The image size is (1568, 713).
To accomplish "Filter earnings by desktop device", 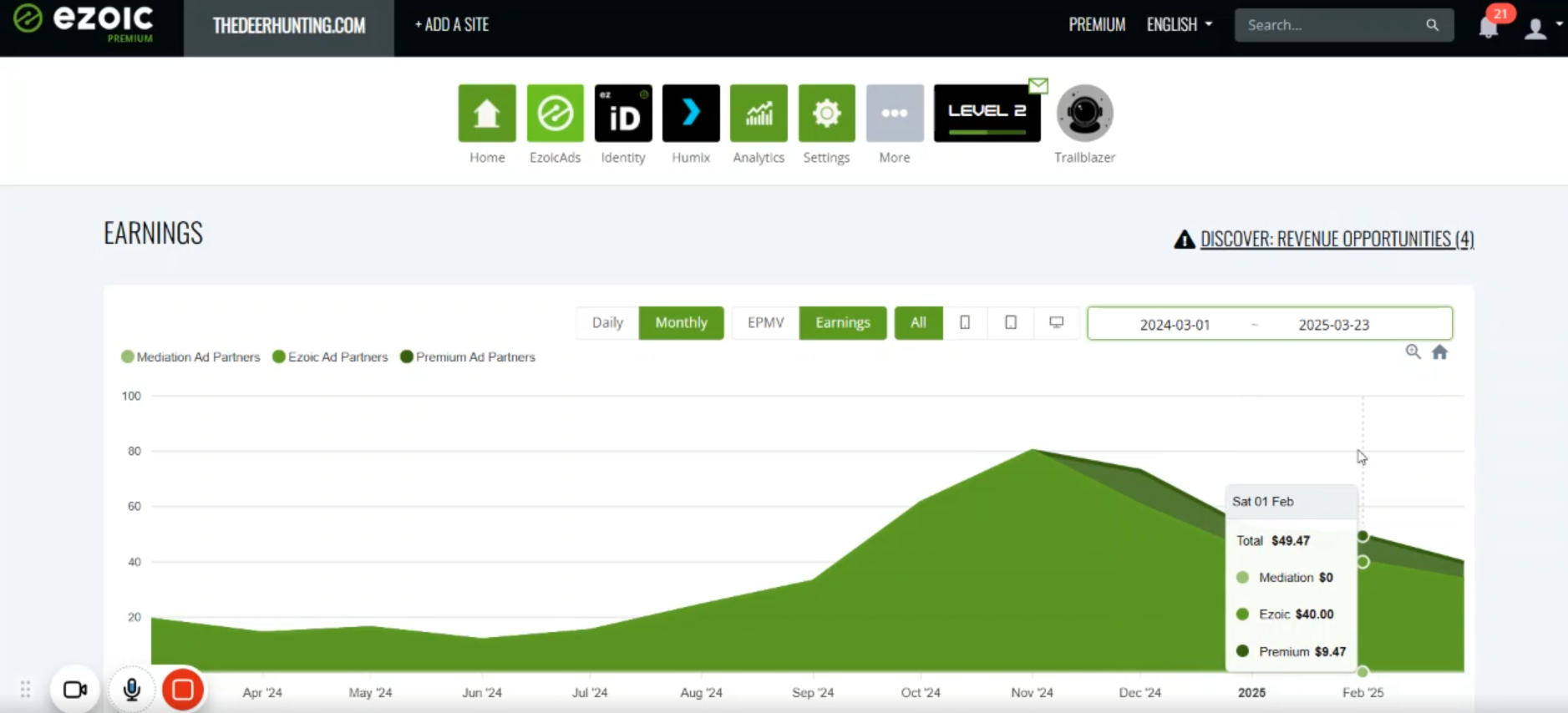I will pyautogui.click(x=1057, y=322).
